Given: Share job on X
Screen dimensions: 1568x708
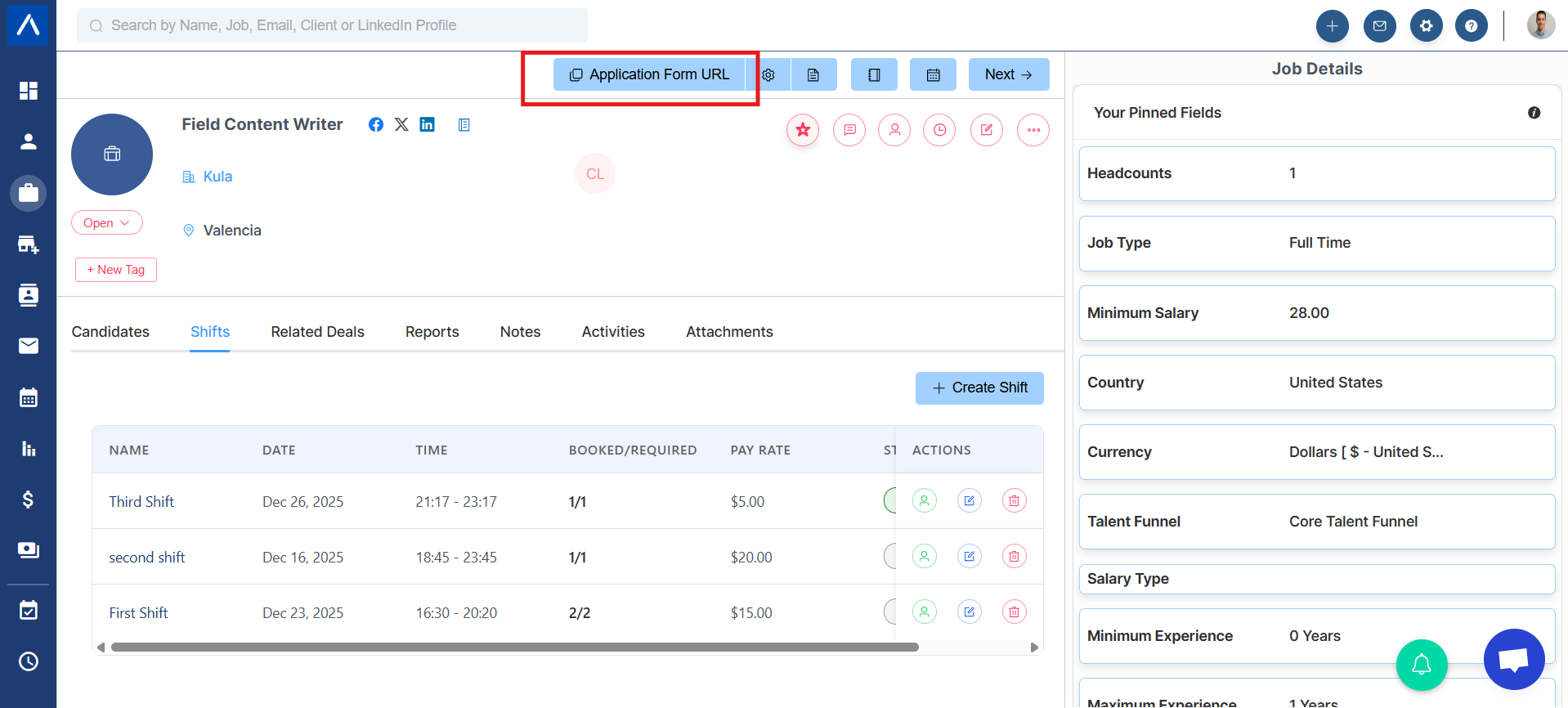Looking at the screenshot, I should 401,124.
